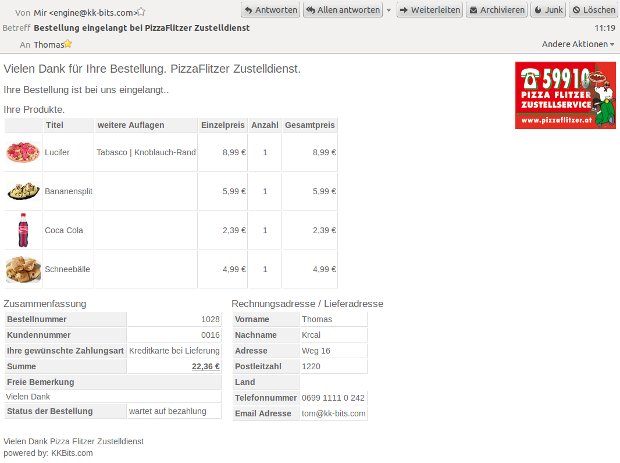
Task: Click the Bananensplit product image
Action: click(23, 191)
